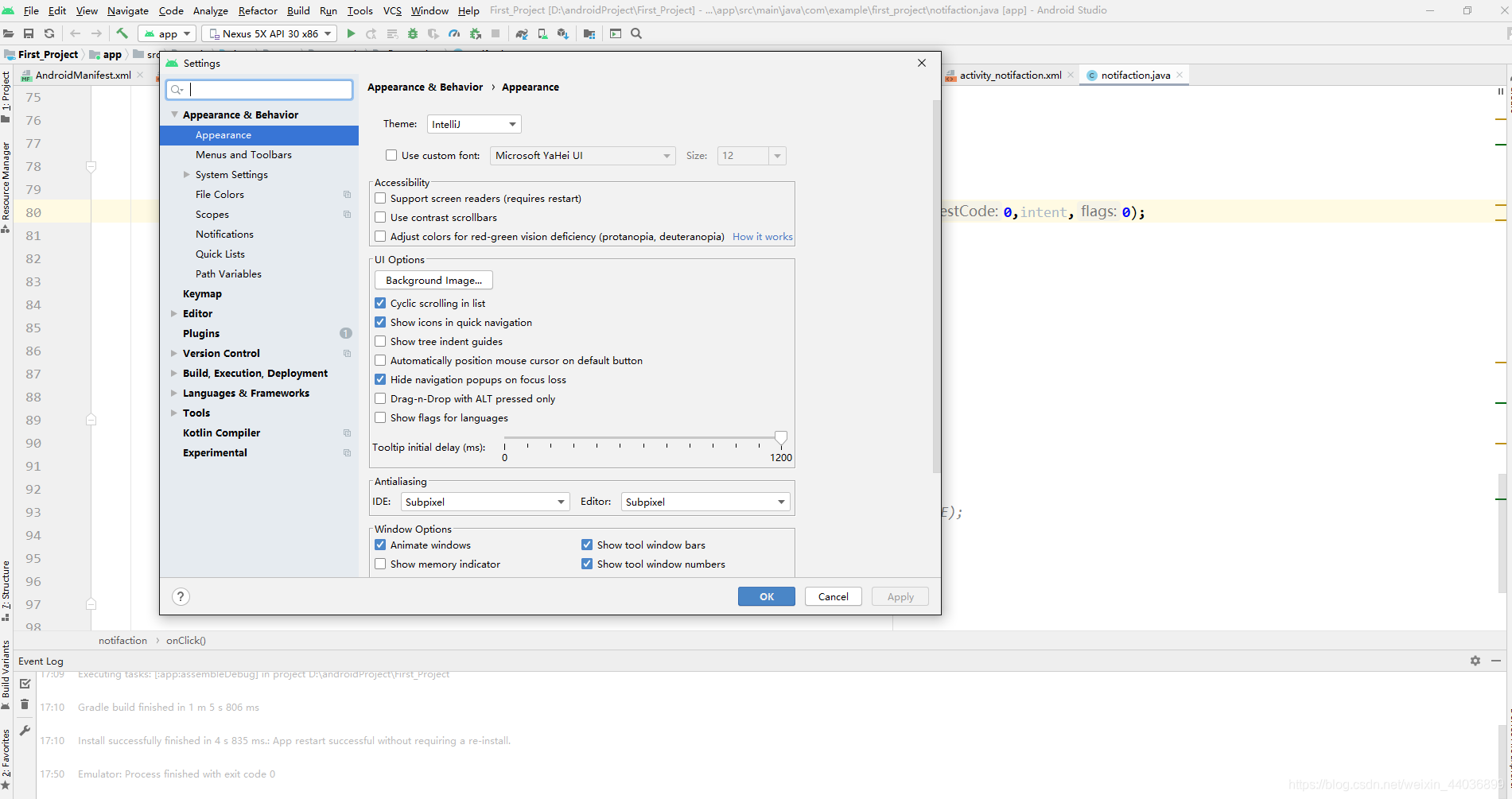Click the OK button

click(767, 596)
